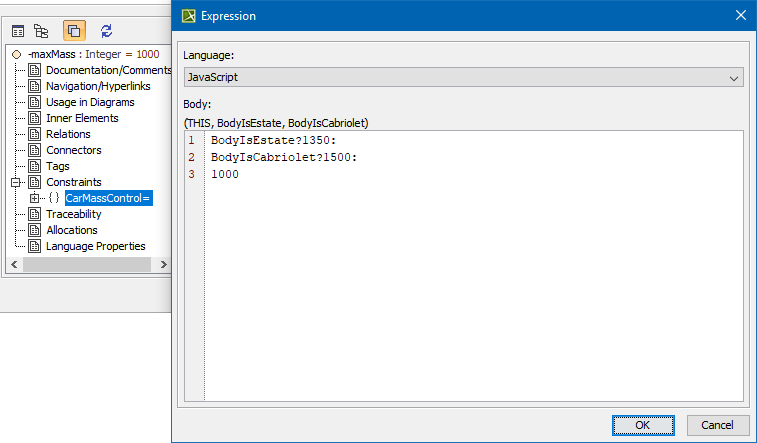Image resolution: width=757 pixels, height=443 pixels.
Task: Click the Relations node icon
Action: 34,134
